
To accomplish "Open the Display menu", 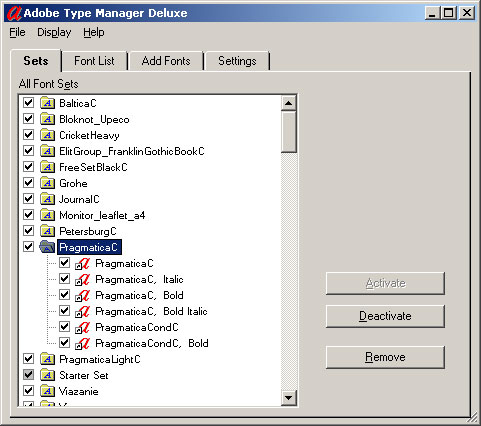I will (x=54, y=32).
